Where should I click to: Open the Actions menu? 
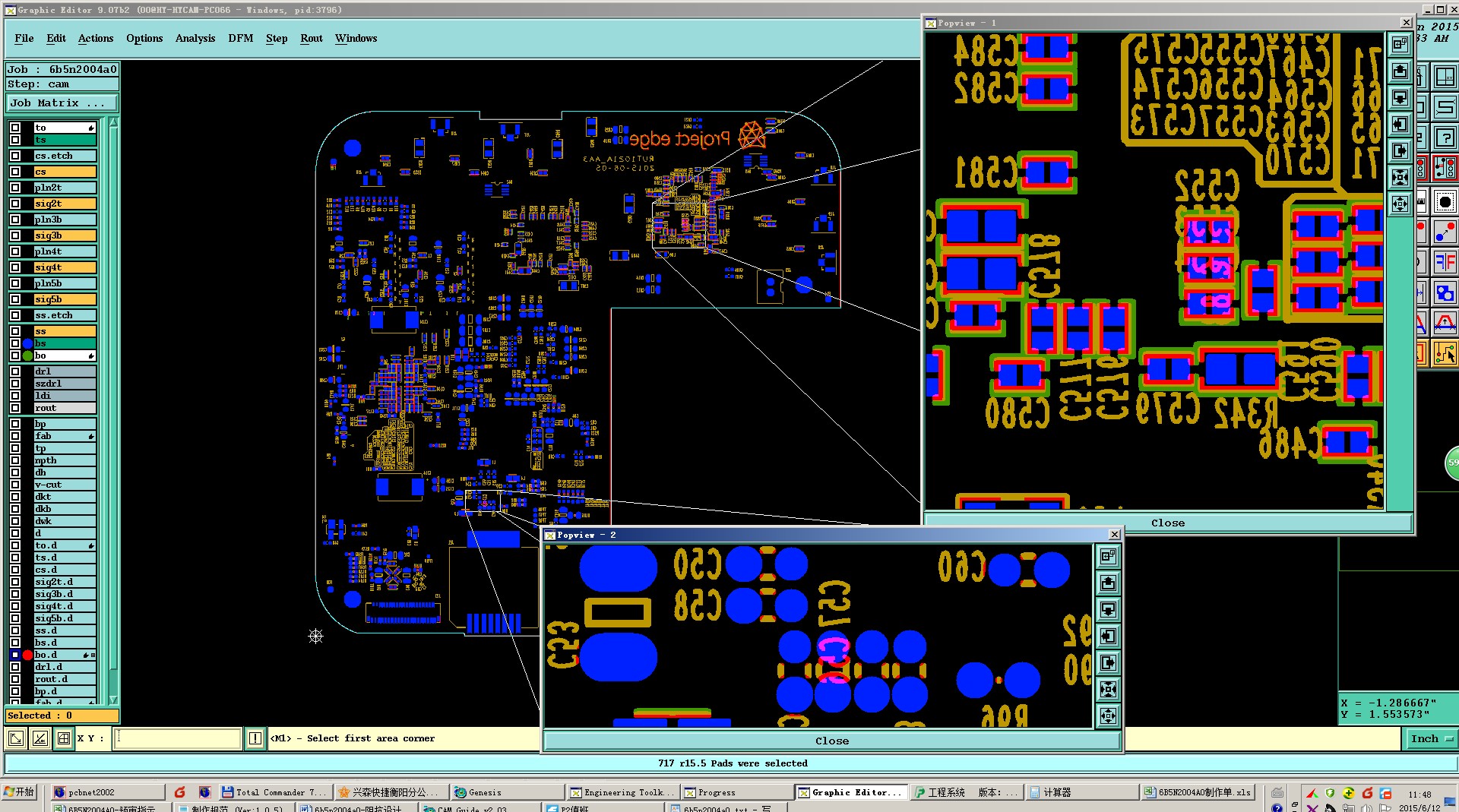(96, 38)
